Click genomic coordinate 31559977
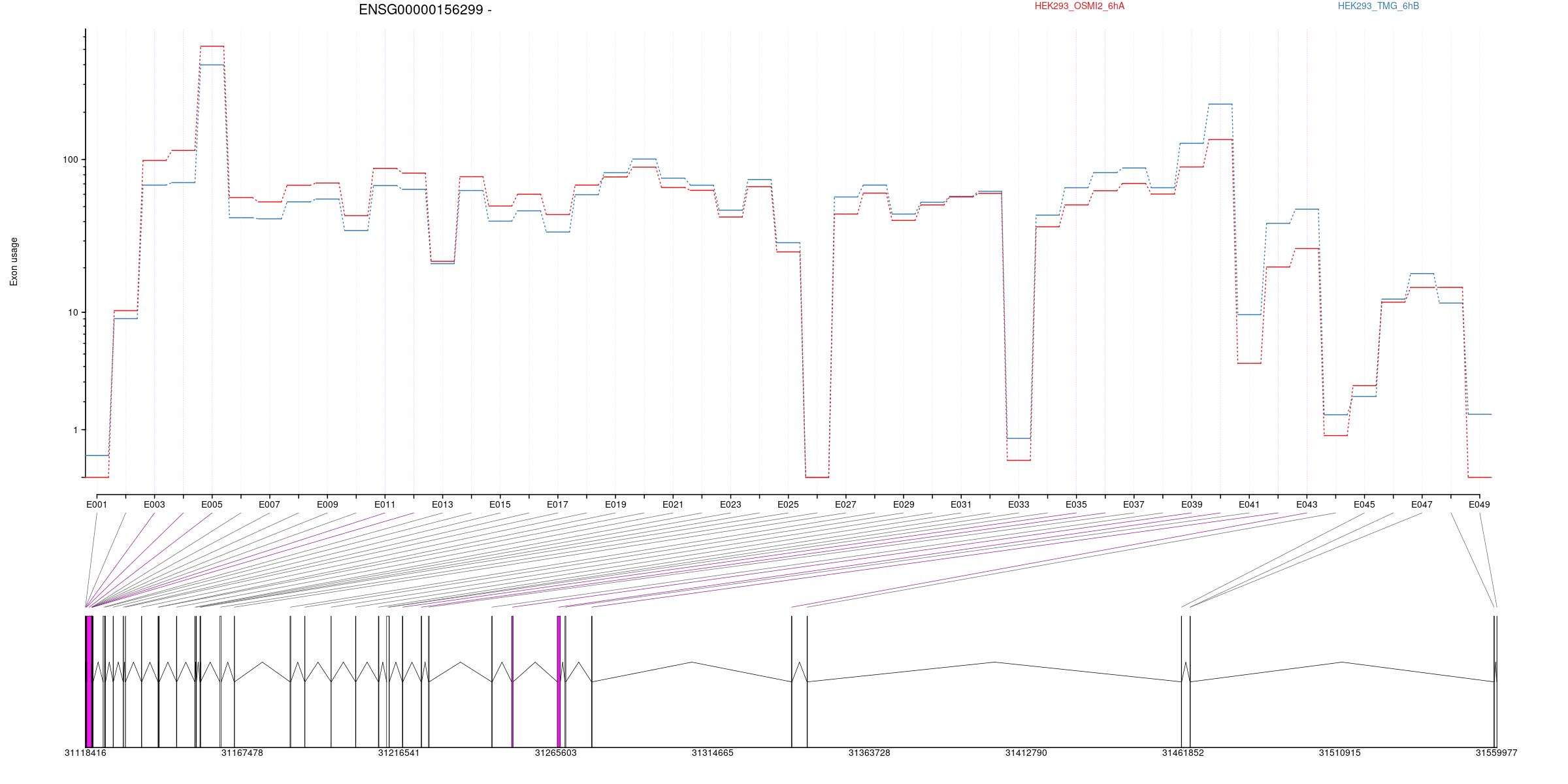The width and height of the screenshot is (1568, 784). (x=1497, y=753)
